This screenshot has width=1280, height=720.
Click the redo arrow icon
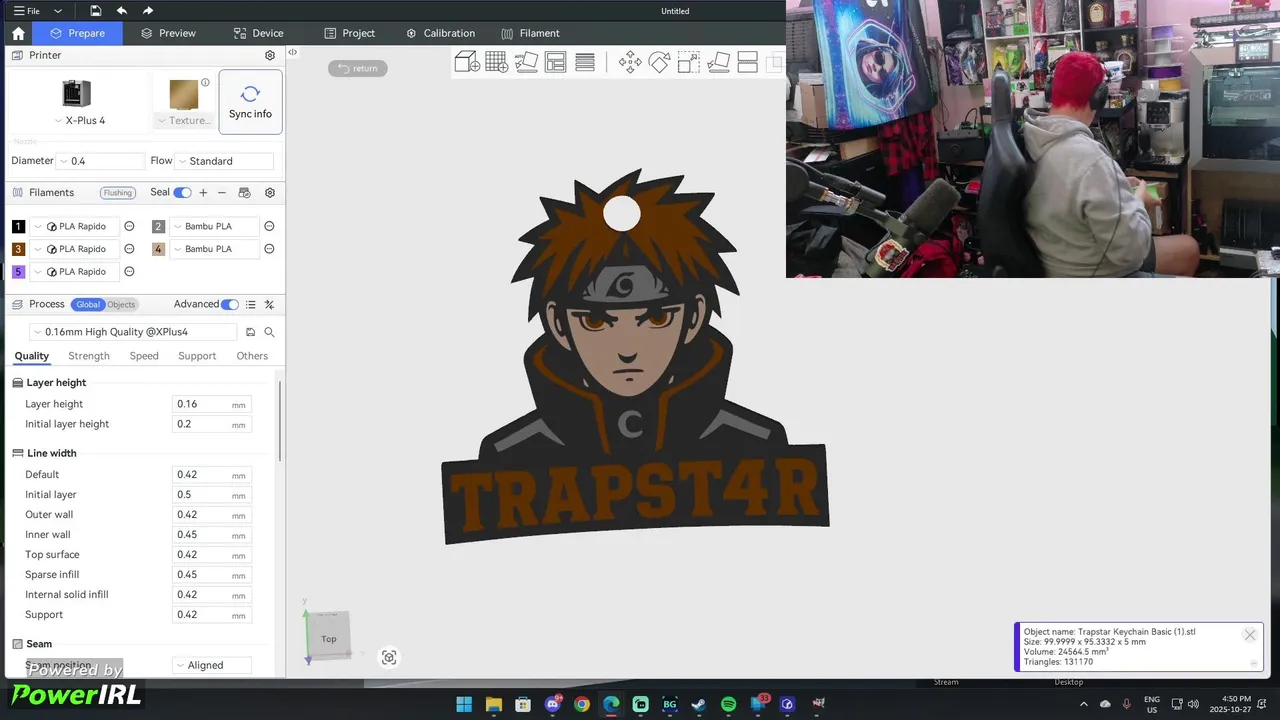click(148, 11)
